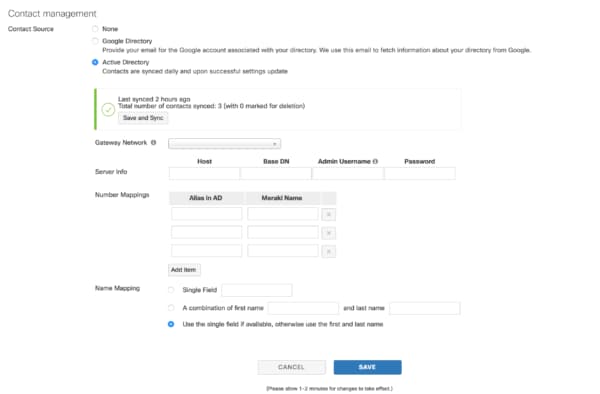Screen dimensions: 600x394
Task: Remove the first number mapping row
Action: (328, 214)
